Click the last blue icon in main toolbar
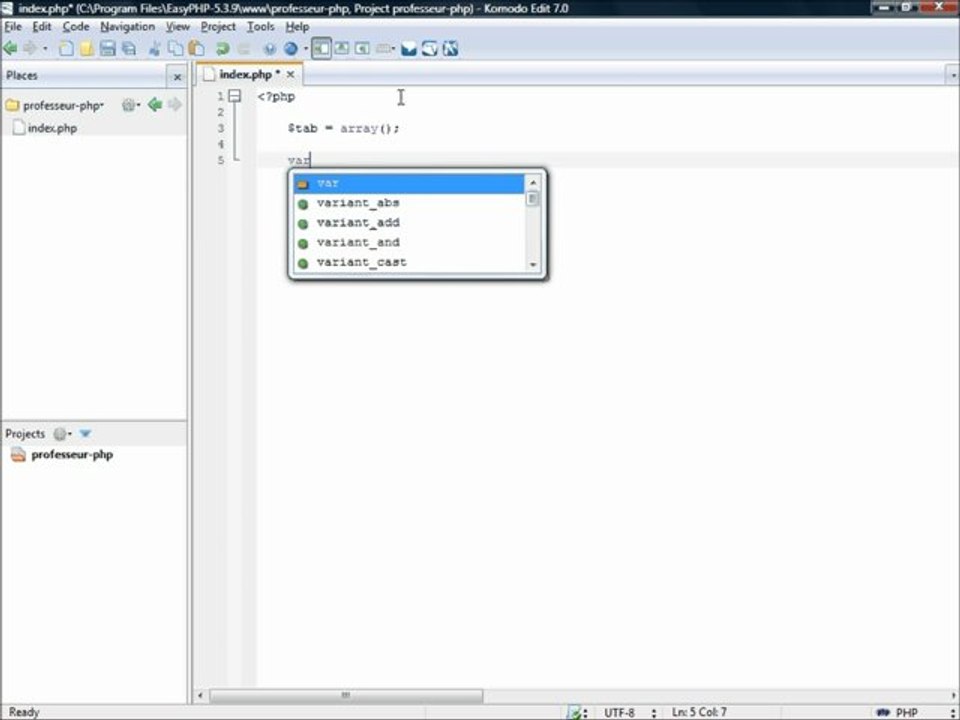This screenshot has width=960, height=720. click(x=450, y=48)
